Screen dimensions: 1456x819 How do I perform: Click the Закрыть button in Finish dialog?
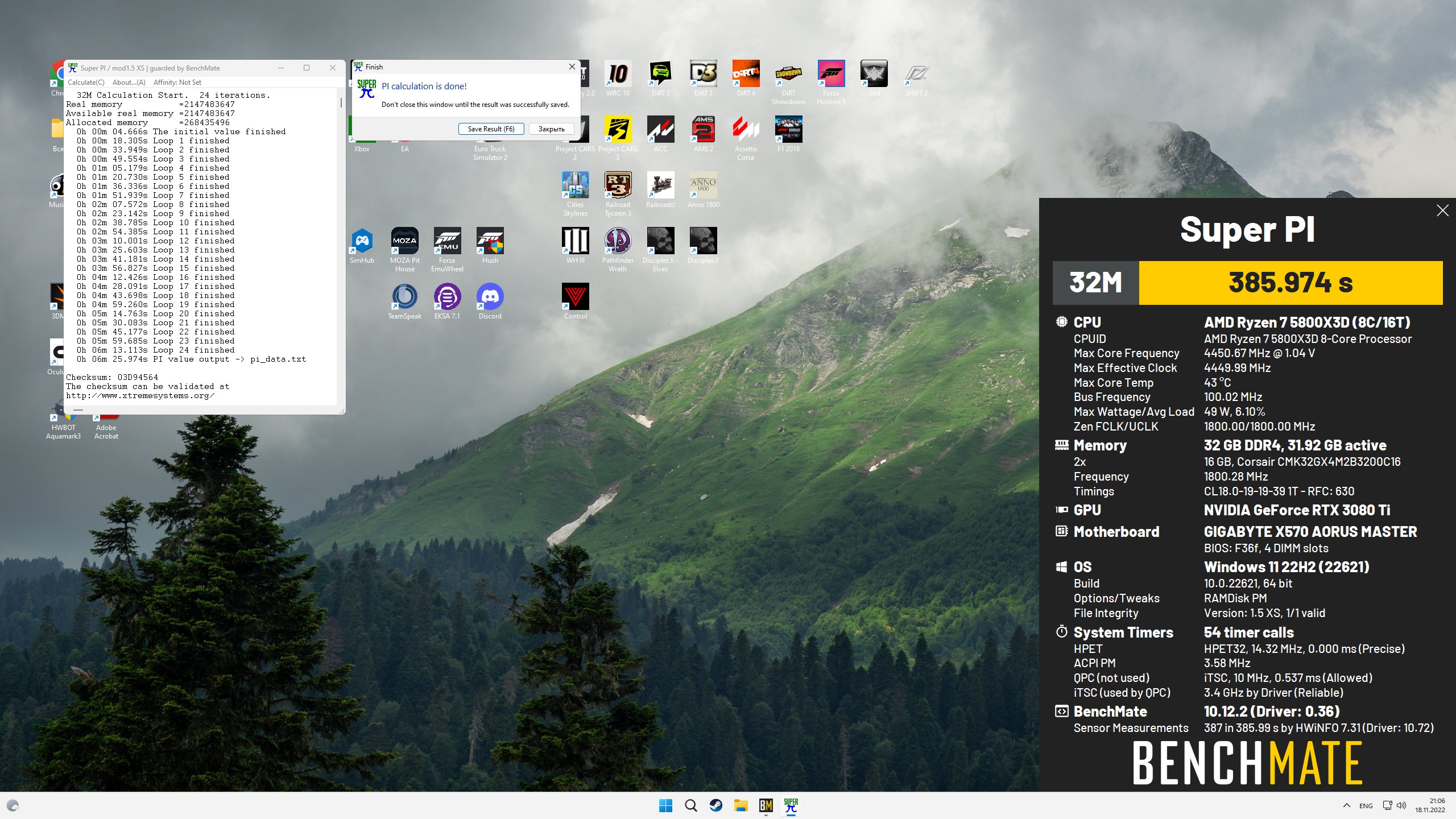[x=551, y=129]
